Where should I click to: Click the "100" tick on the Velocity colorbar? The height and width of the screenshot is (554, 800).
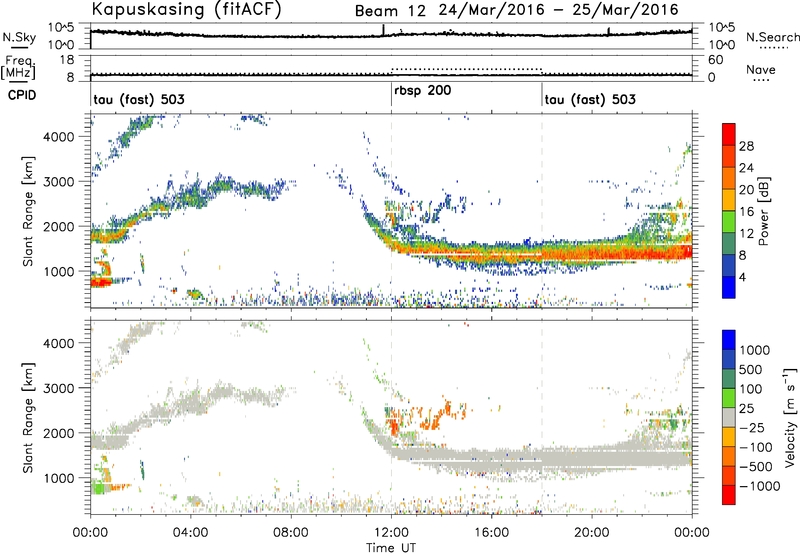(751, 389)
